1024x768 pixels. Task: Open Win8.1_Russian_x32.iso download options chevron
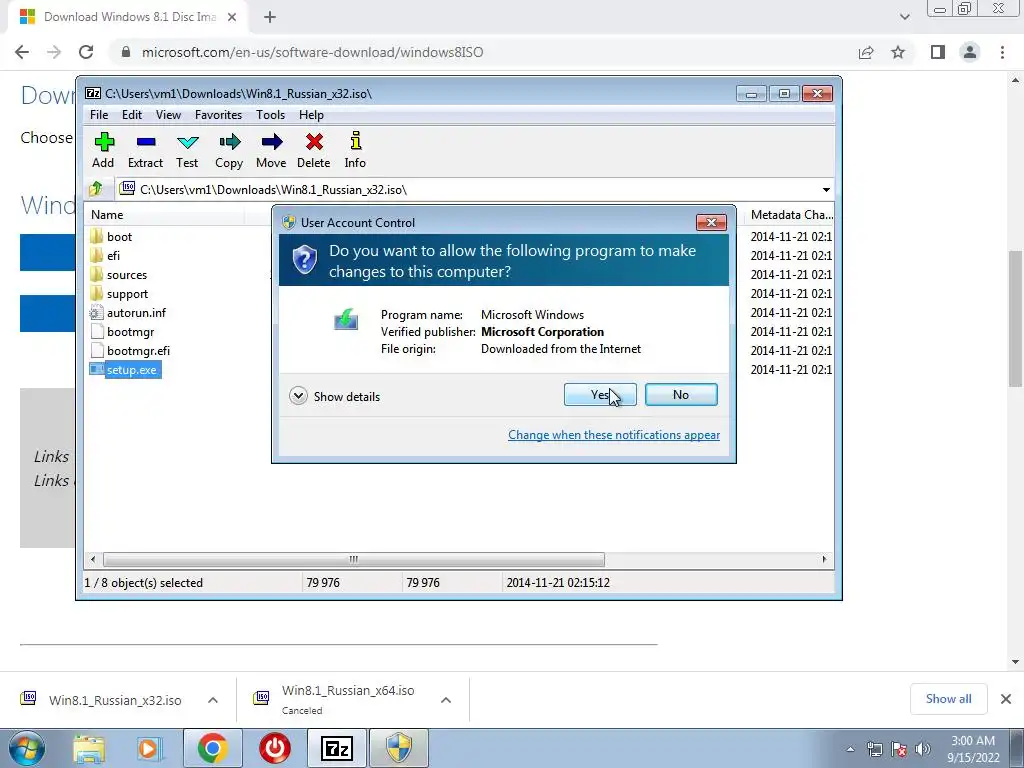point(213,700)
